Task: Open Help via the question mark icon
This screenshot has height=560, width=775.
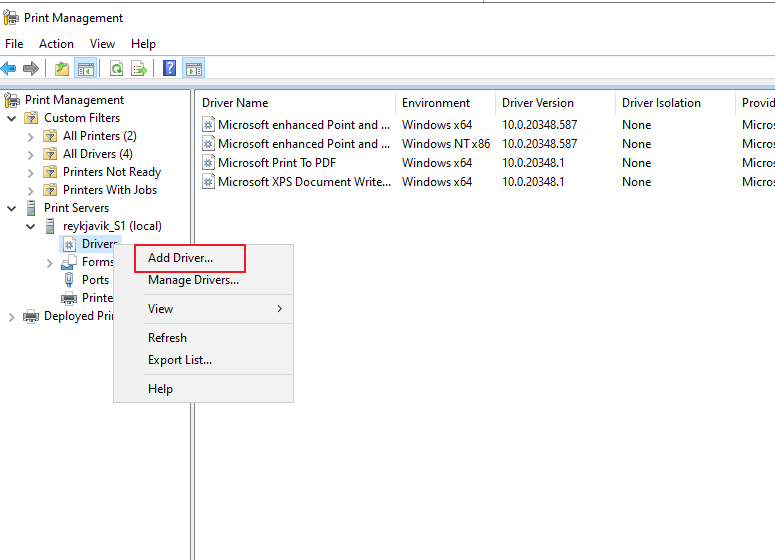Action: (170, 68)
